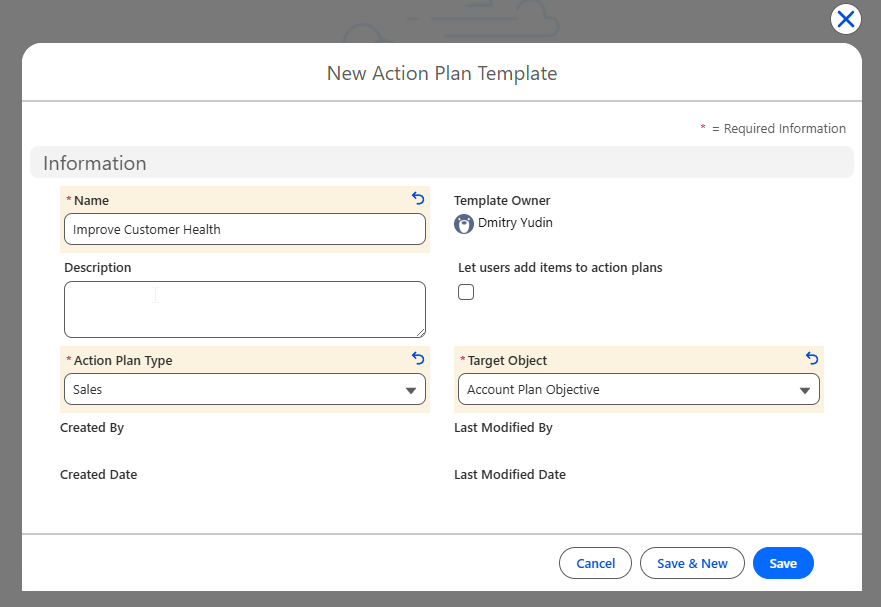881x607 pixels.
Task: Click the arrow next to Sales
Action: pyautogui.click(x=410, y=390)
